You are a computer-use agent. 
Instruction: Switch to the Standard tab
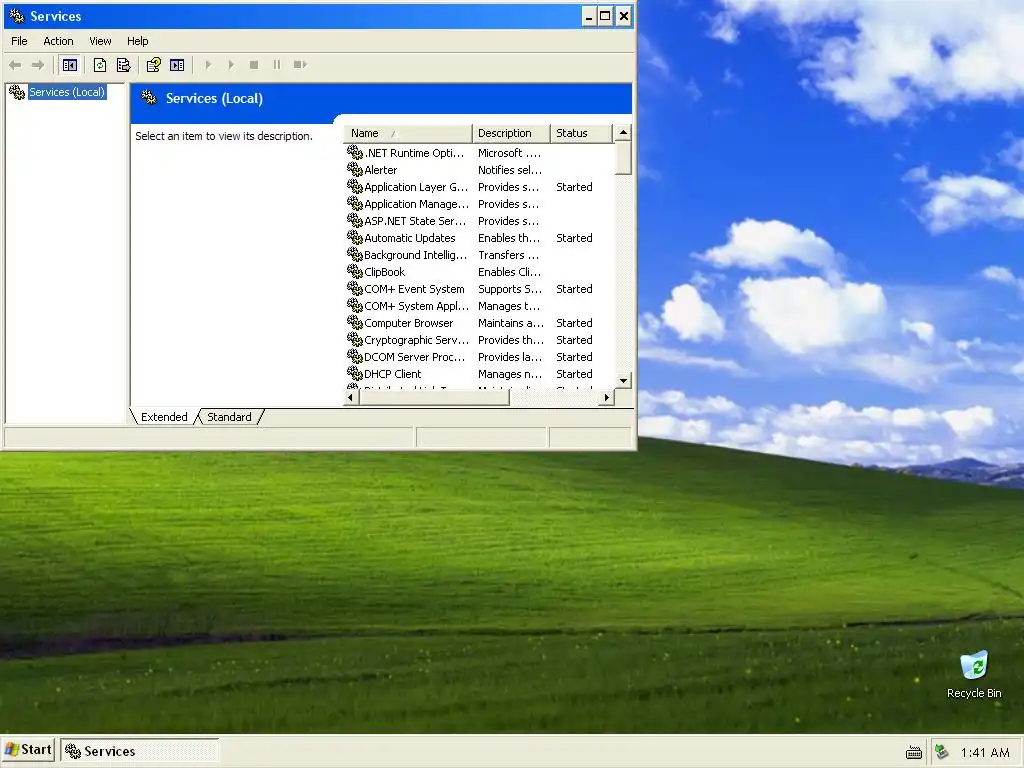[229, 417]
